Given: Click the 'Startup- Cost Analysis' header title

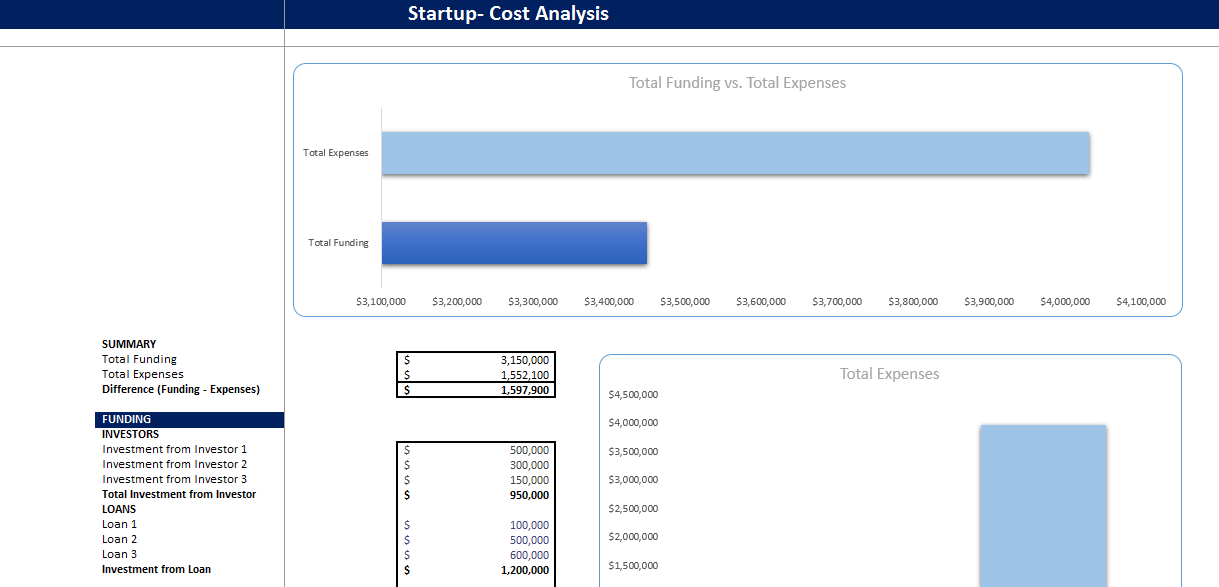Looking at the screenshot, I should point(509,13).
